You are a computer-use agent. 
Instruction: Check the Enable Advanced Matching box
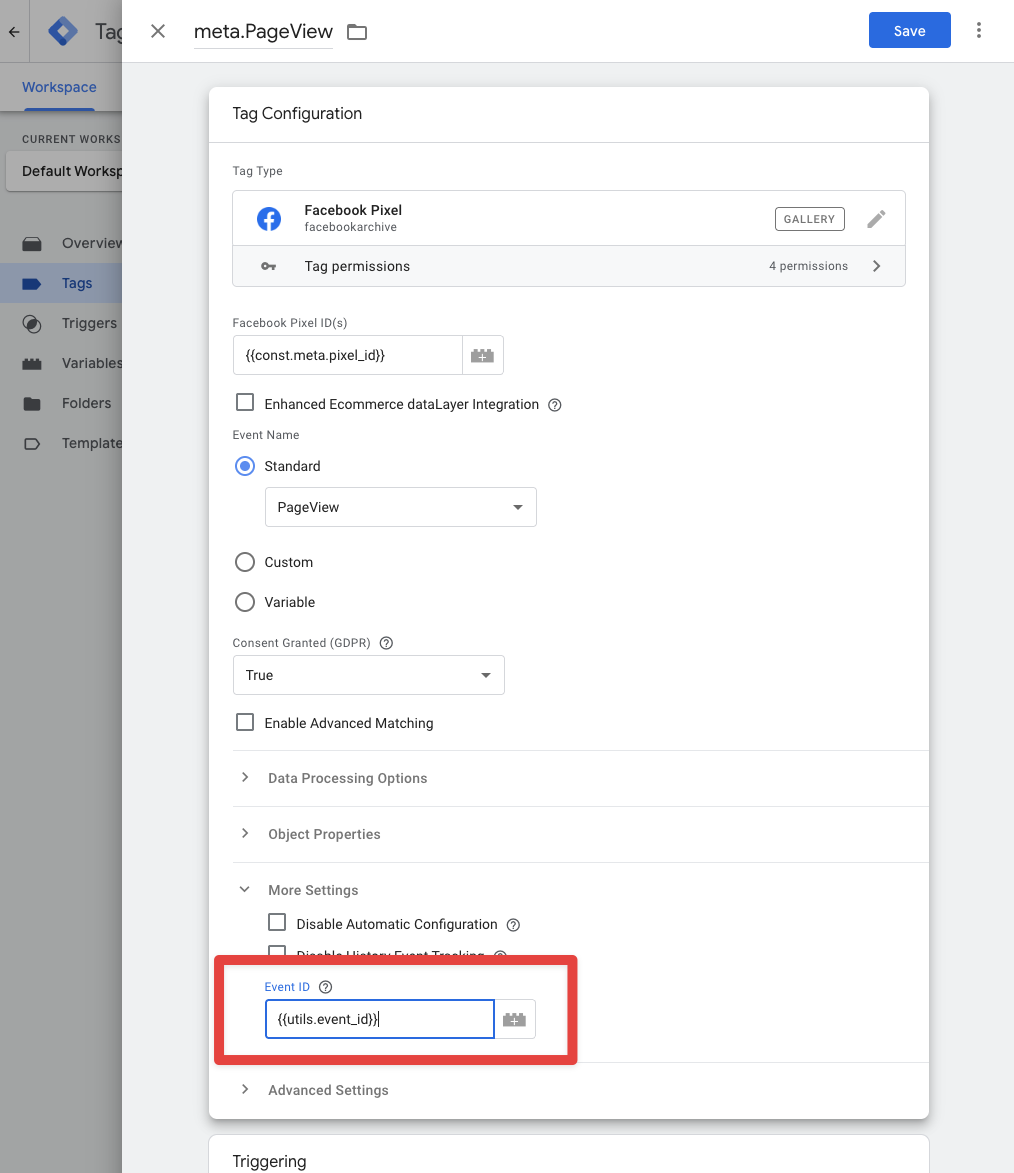[245, 722]
